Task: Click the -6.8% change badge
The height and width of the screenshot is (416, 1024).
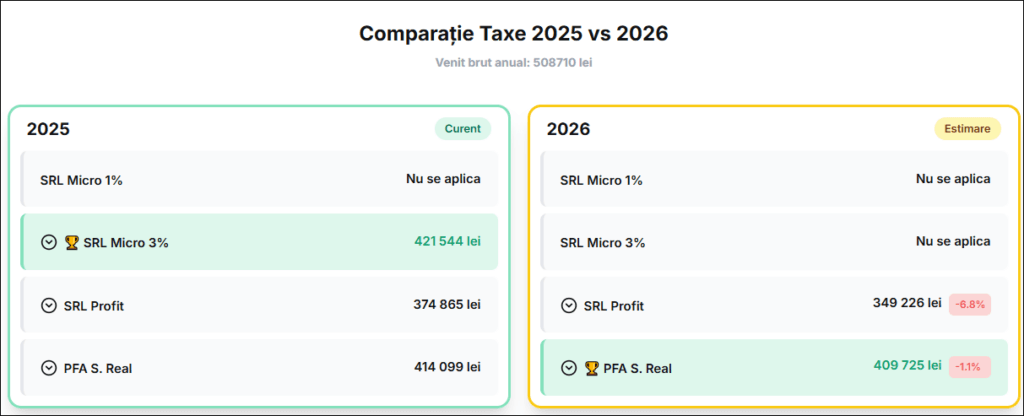Action: pos(970,304)
